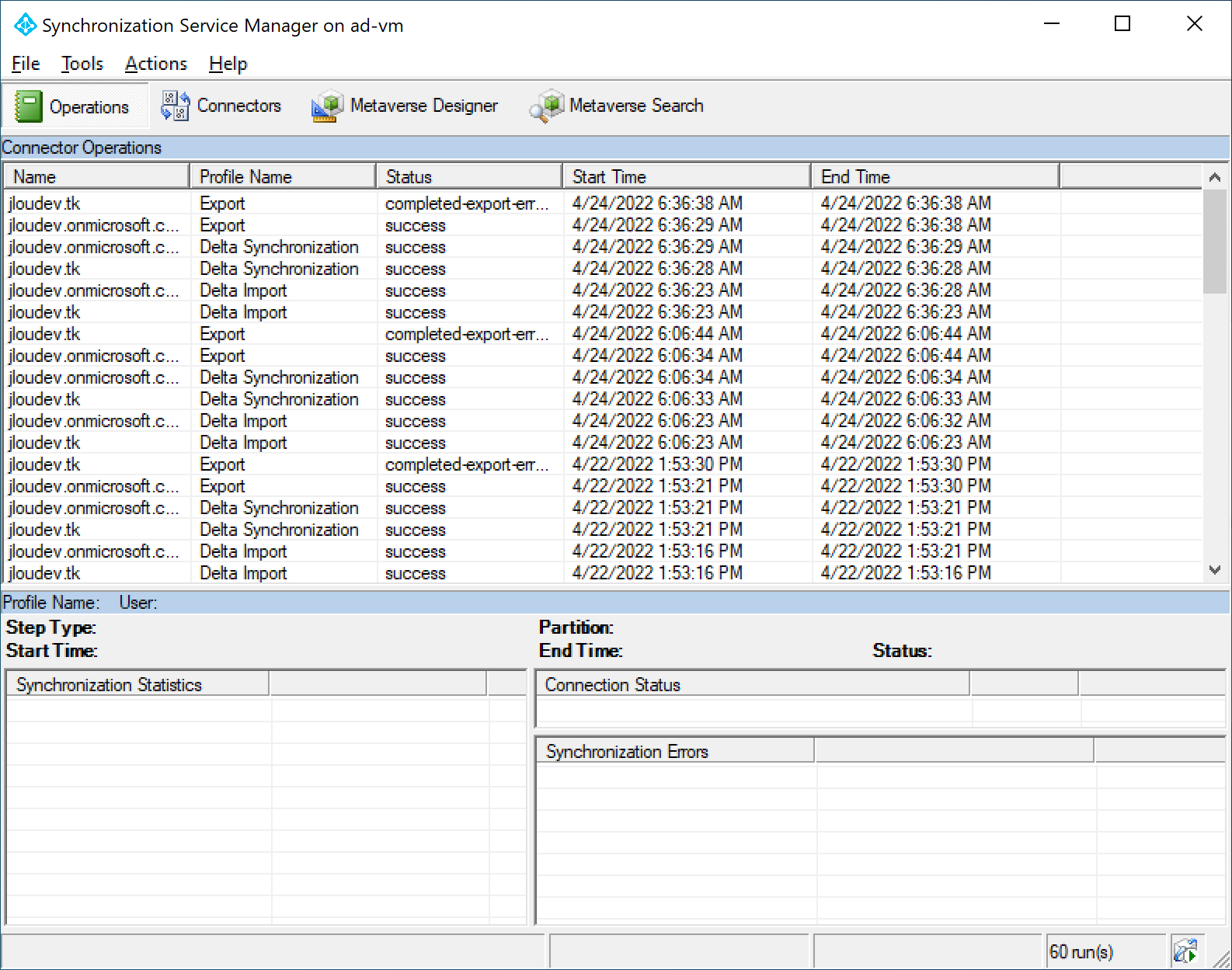Image resolution: width=1232 pixels, height=970 pixels.
Task: Select jloudev.tk Delta Import ending 6:36:23 AM
Action: pos(602,311)
